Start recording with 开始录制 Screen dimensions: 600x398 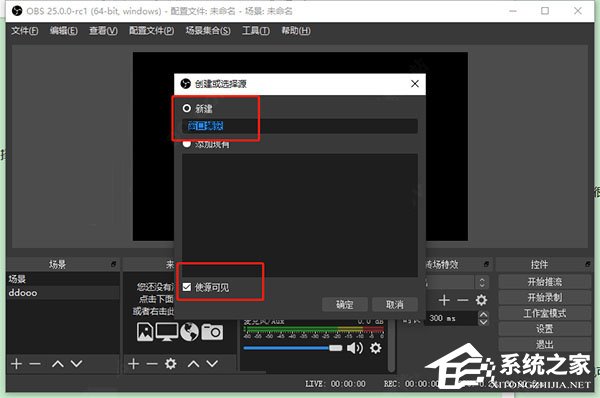pos(545,298)
